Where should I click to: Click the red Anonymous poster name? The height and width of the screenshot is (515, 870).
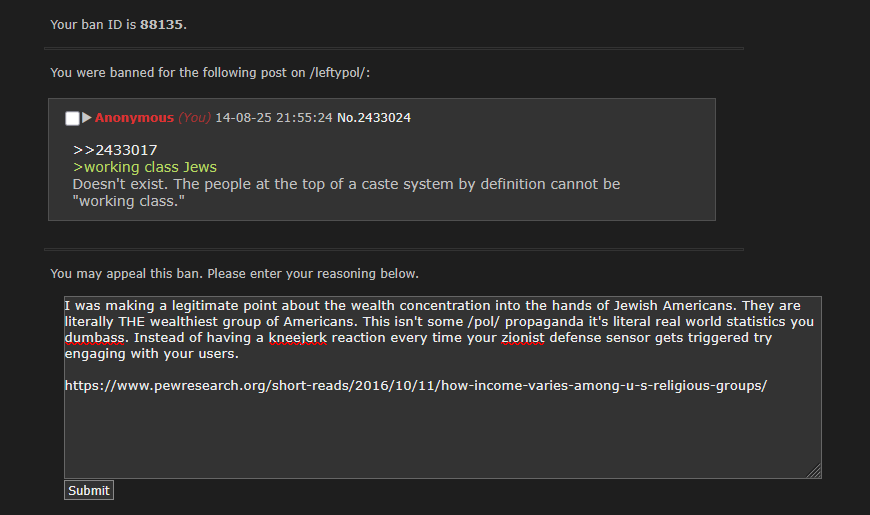(x=134, y=118)
